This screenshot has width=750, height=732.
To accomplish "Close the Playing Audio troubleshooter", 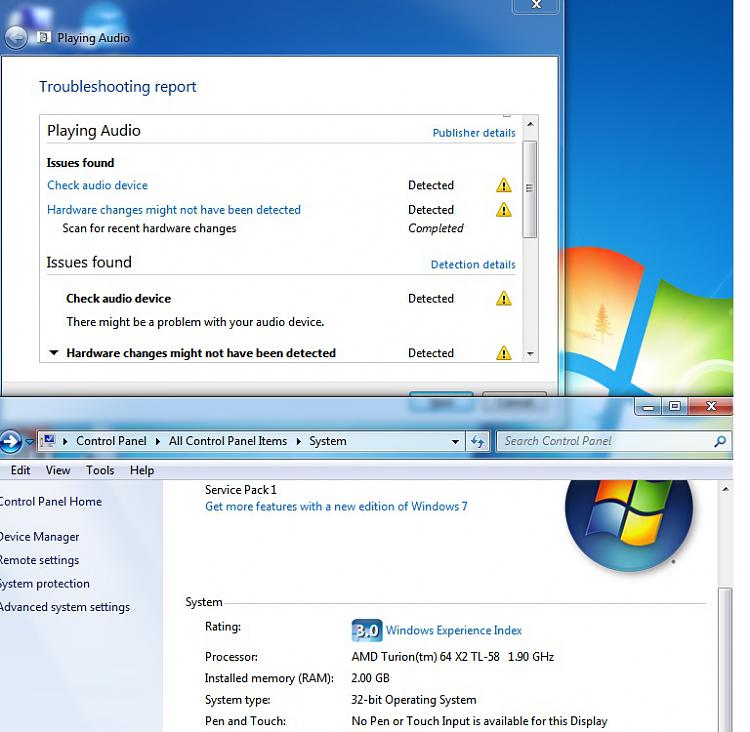I will click(x=536, y=5).
